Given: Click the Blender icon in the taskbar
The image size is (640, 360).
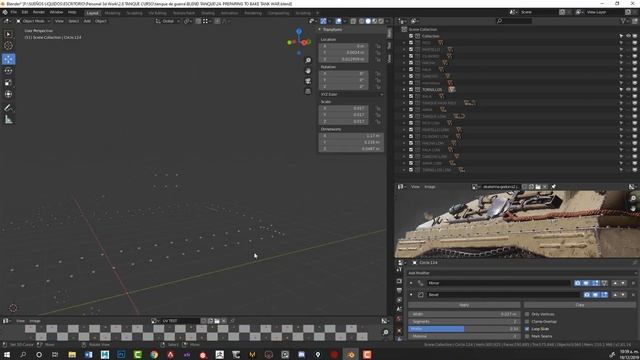Looking at the screenshot, I should pos(351,354).
